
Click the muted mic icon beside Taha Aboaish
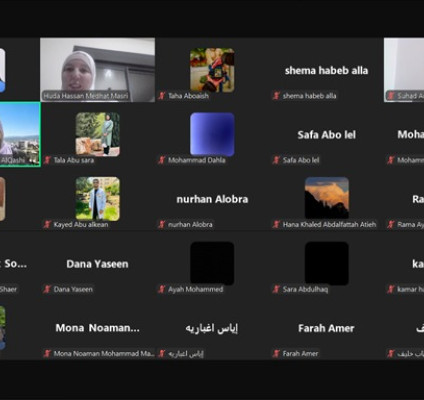point(162,96)
